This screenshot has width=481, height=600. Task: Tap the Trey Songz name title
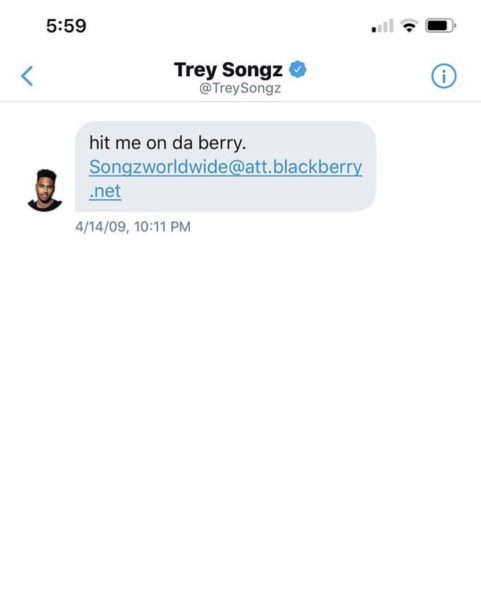pyautogui.click(x=228, y=70)
